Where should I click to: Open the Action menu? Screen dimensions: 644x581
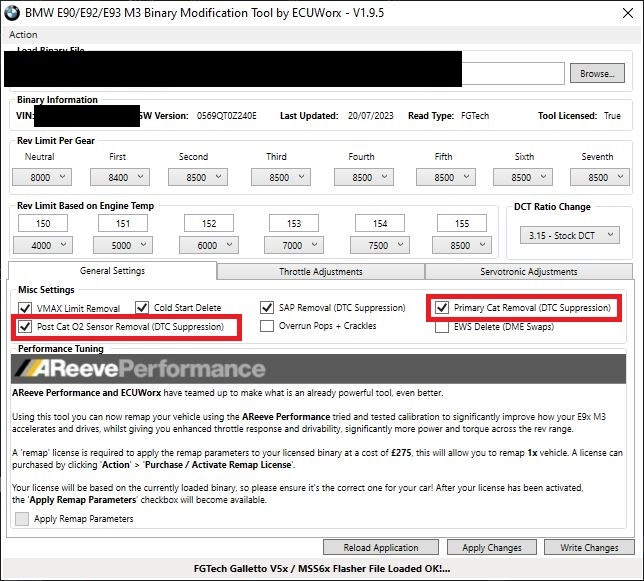click(23, 34)
